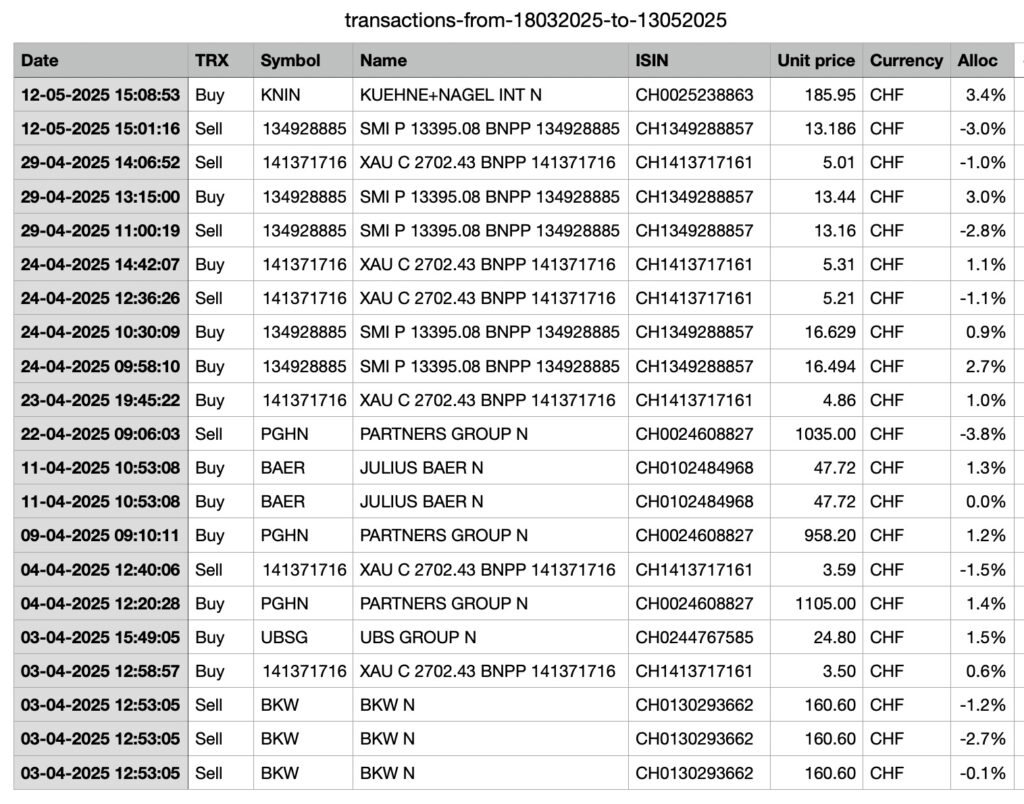Select the Currency column header
The image size is (1024, 804).
(906, 60)
